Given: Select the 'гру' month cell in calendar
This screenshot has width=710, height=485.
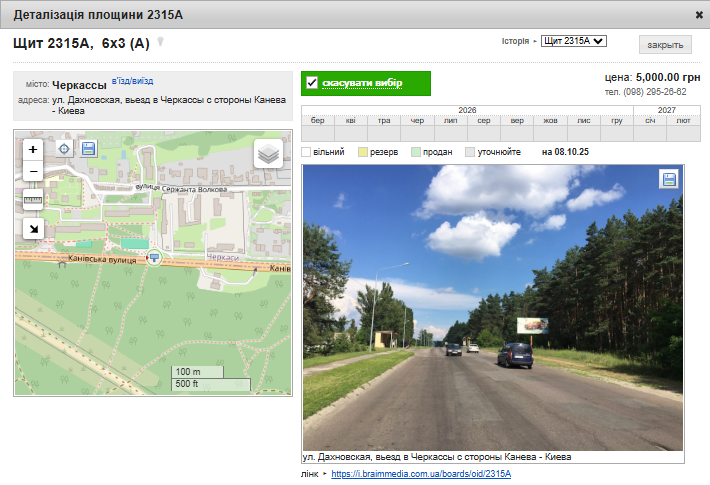Looking at the screenshot, I should [617, 134].
